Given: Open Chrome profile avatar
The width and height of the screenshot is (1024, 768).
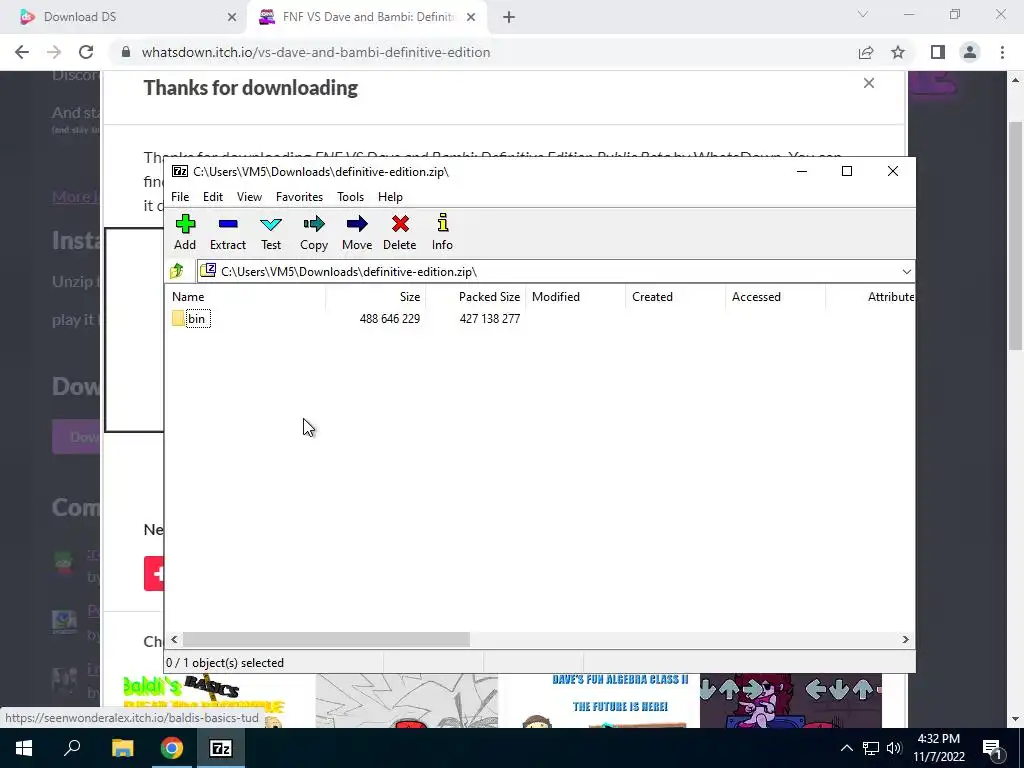Looking at the screenshot, I should [x=970, y=52].
